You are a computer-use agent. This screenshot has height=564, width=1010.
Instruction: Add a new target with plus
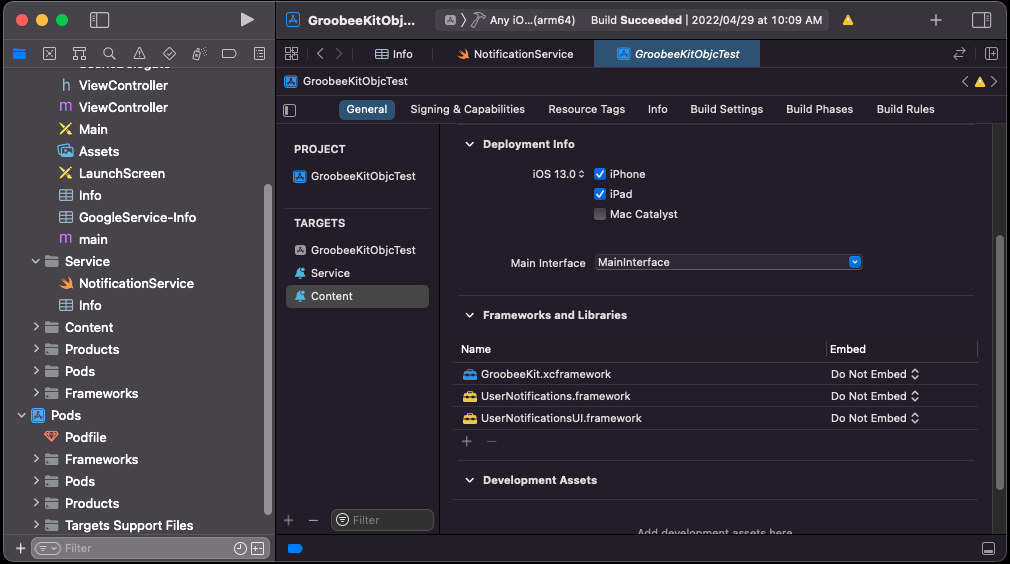click(x=289, y=520)
